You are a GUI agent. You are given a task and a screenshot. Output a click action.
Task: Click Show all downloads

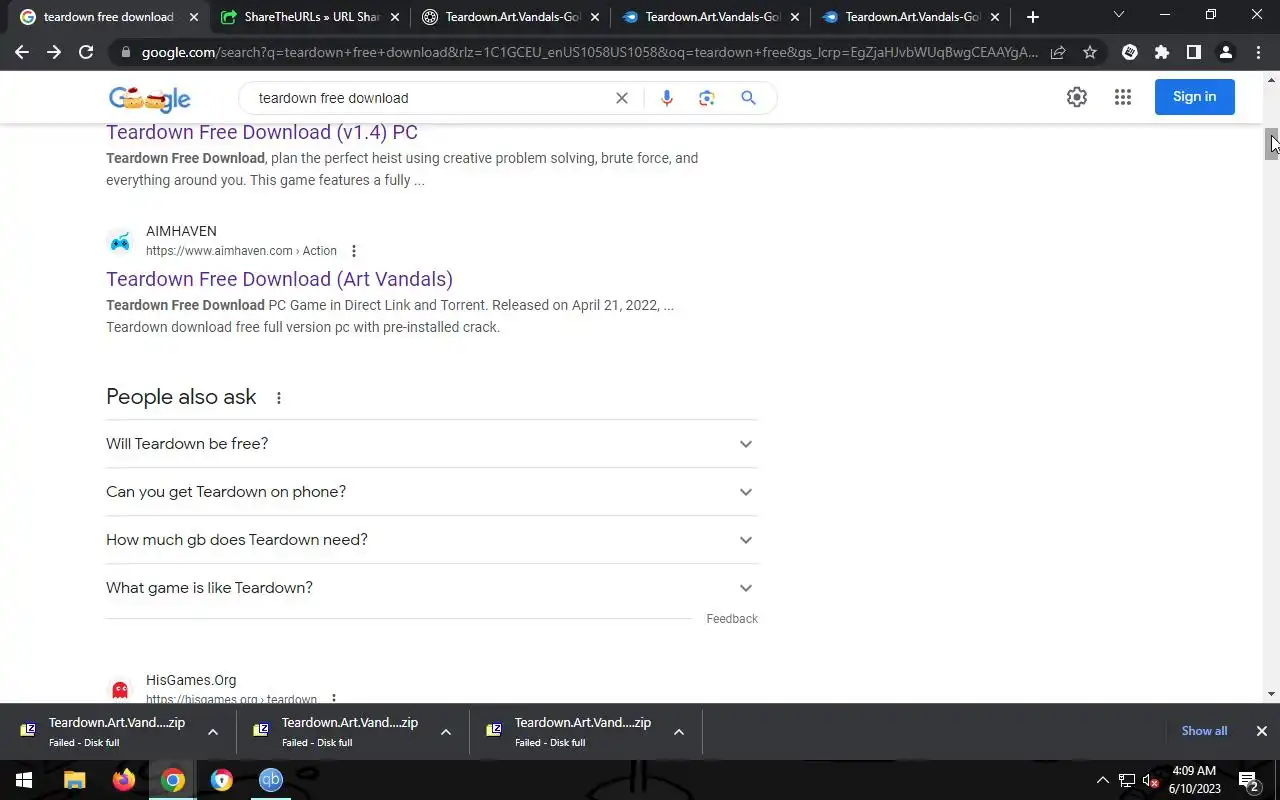click(x=1204, y=731)
